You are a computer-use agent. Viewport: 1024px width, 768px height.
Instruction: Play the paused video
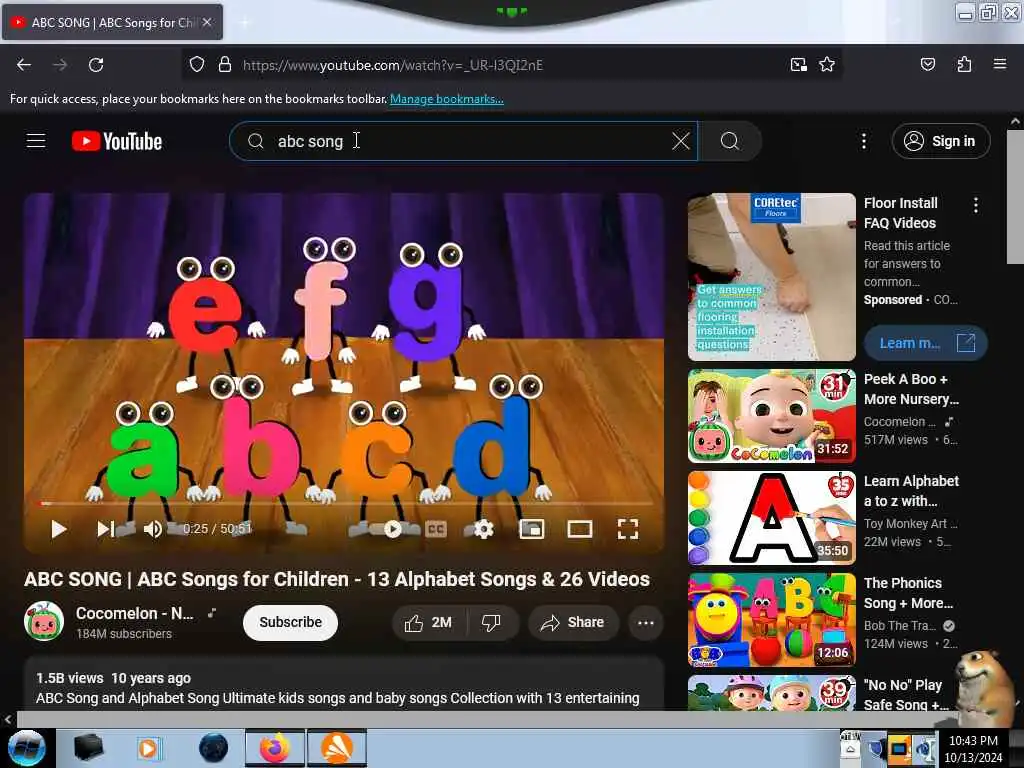59,529
